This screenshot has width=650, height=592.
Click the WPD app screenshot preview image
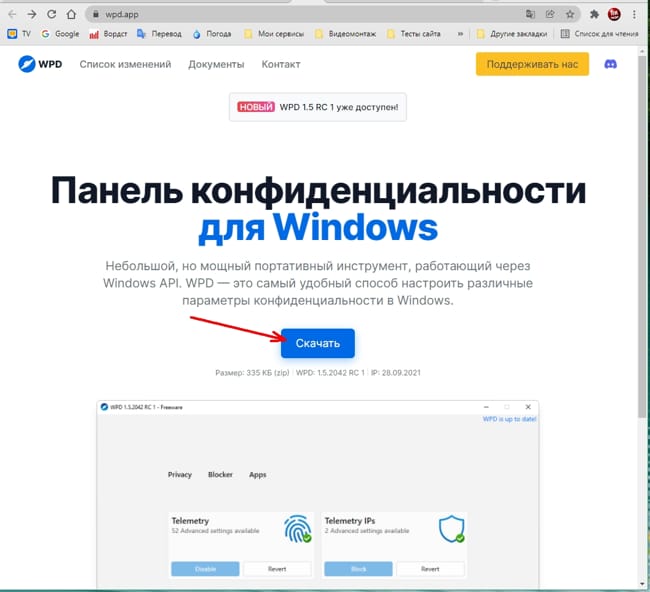(318, 494)
